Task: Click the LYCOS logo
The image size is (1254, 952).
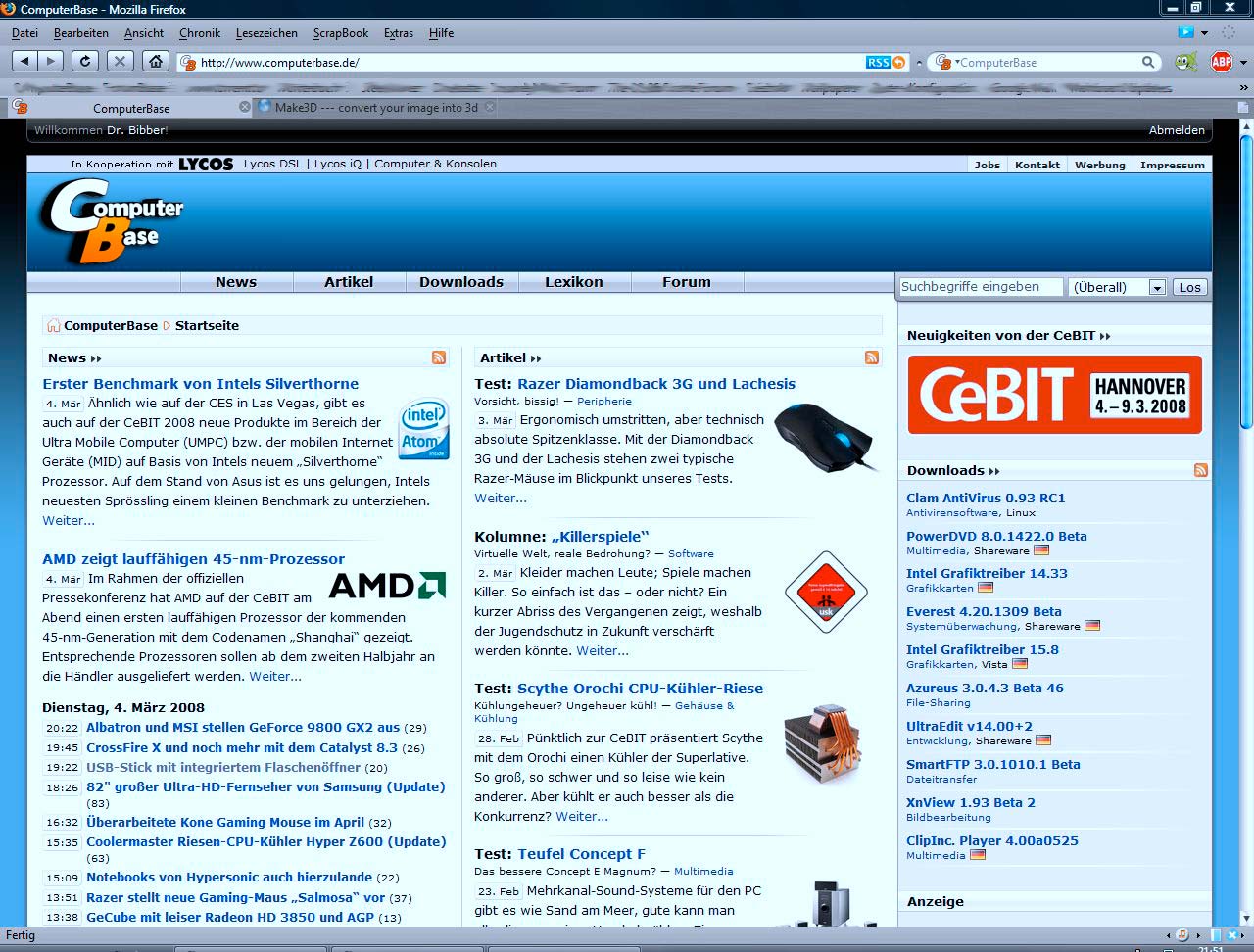Action: pyautogui.click(x=206, y=164)
